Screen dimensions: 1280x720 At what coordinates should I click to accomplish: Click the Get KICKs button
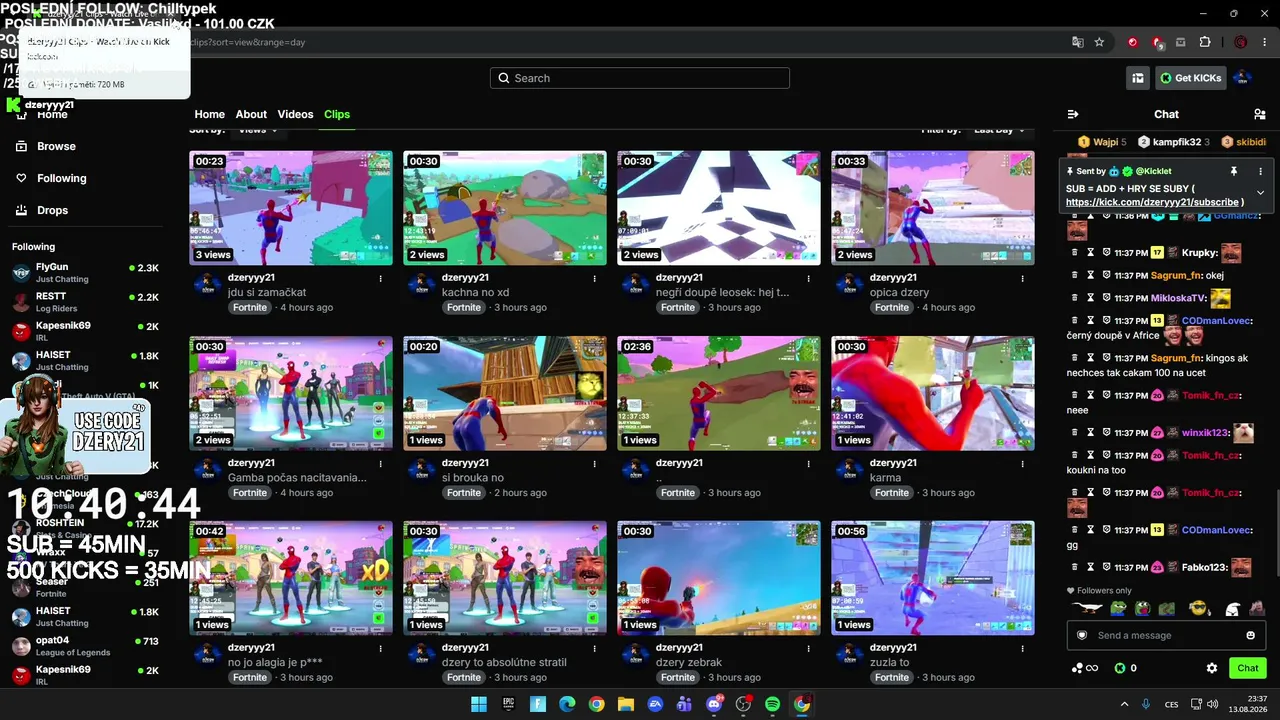click(x=1191, y=78)
